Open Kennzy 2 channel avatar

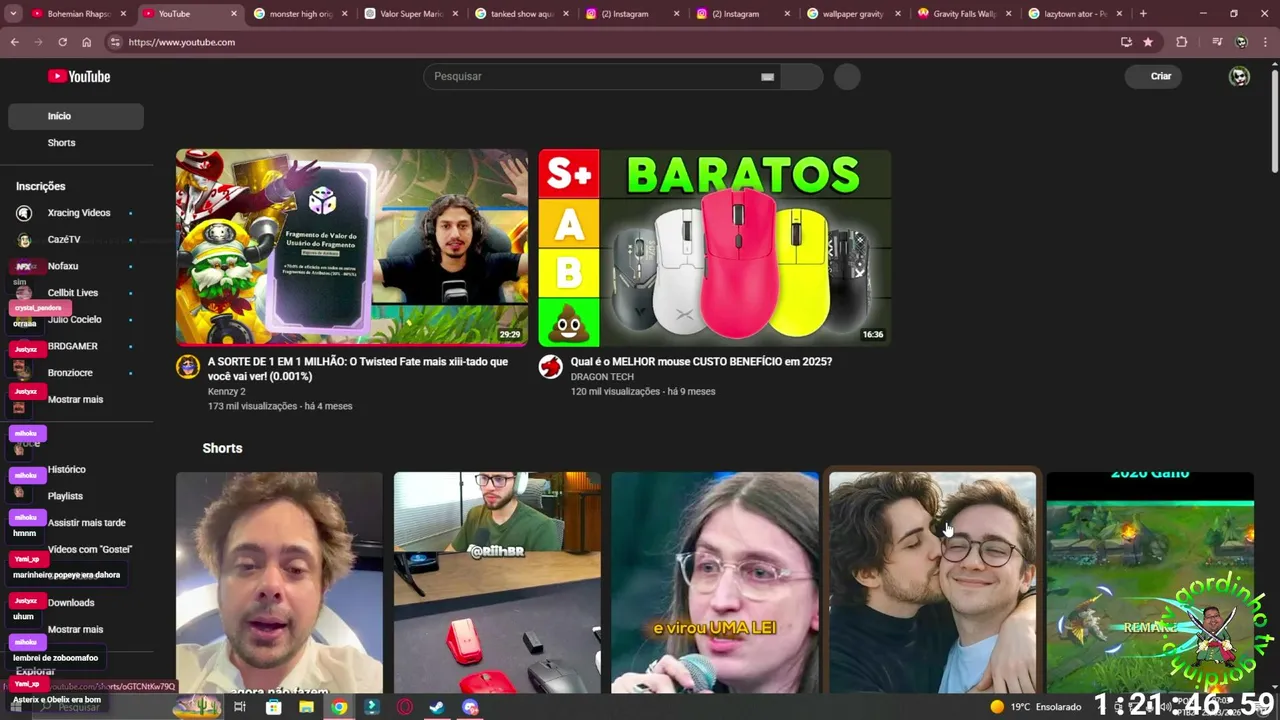point(188,366)
